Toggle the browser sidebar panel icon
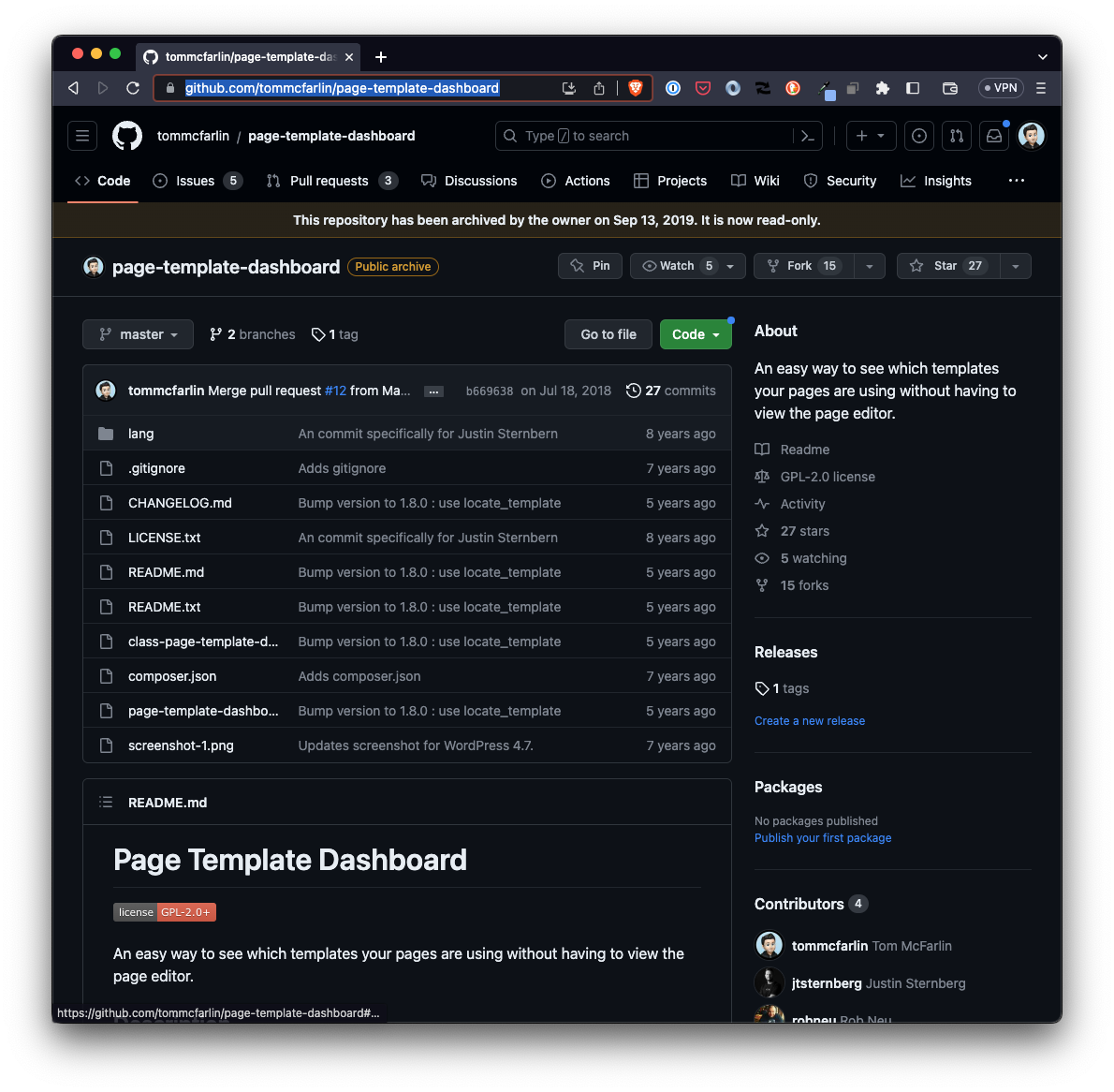Image resolution: width=1114 pixels, height=1092 pixels. pyautogui.click(x=913, y=88)
